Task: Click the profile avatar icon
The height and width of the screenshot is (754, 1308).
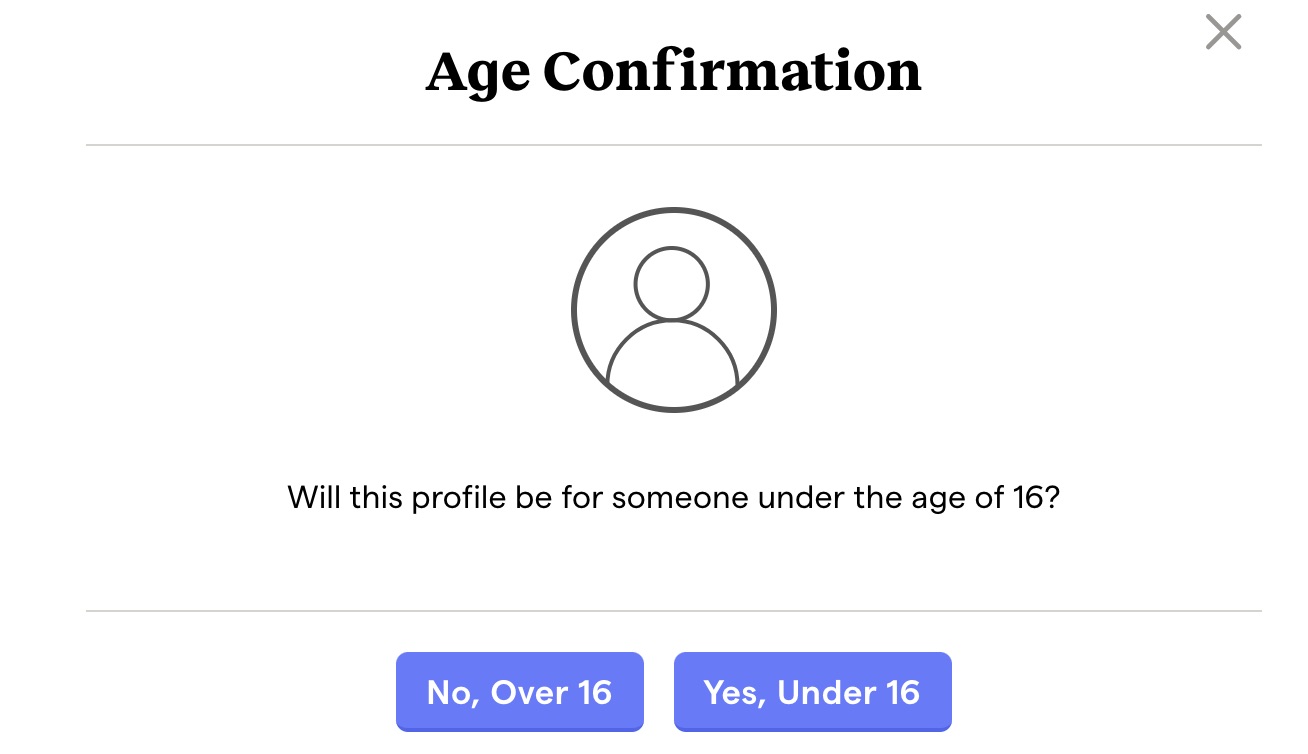Action: coord(673,309)
